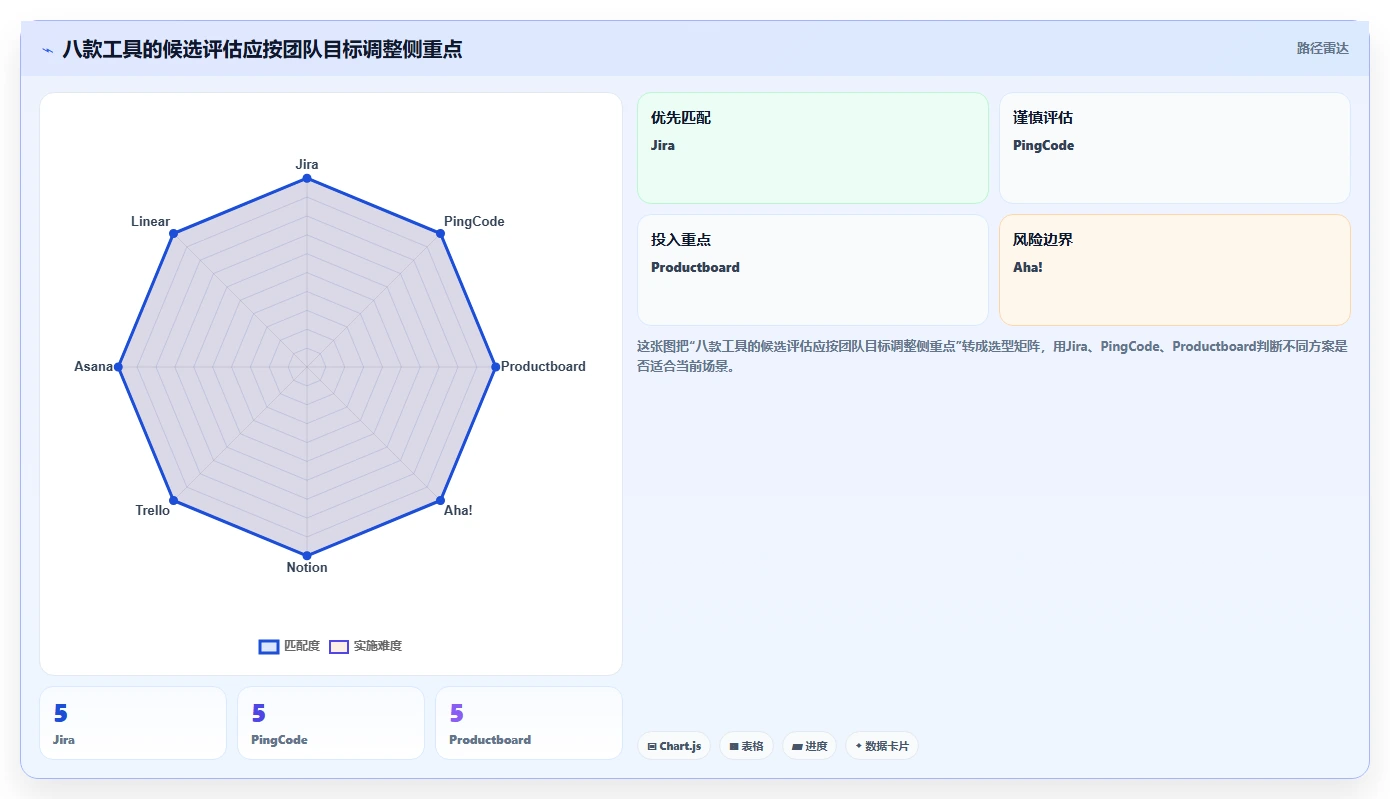Image resolution: width=1390 pixels, height=799 pixels.
Task: Click the header icon beside the title
Action: coord(47,49)
